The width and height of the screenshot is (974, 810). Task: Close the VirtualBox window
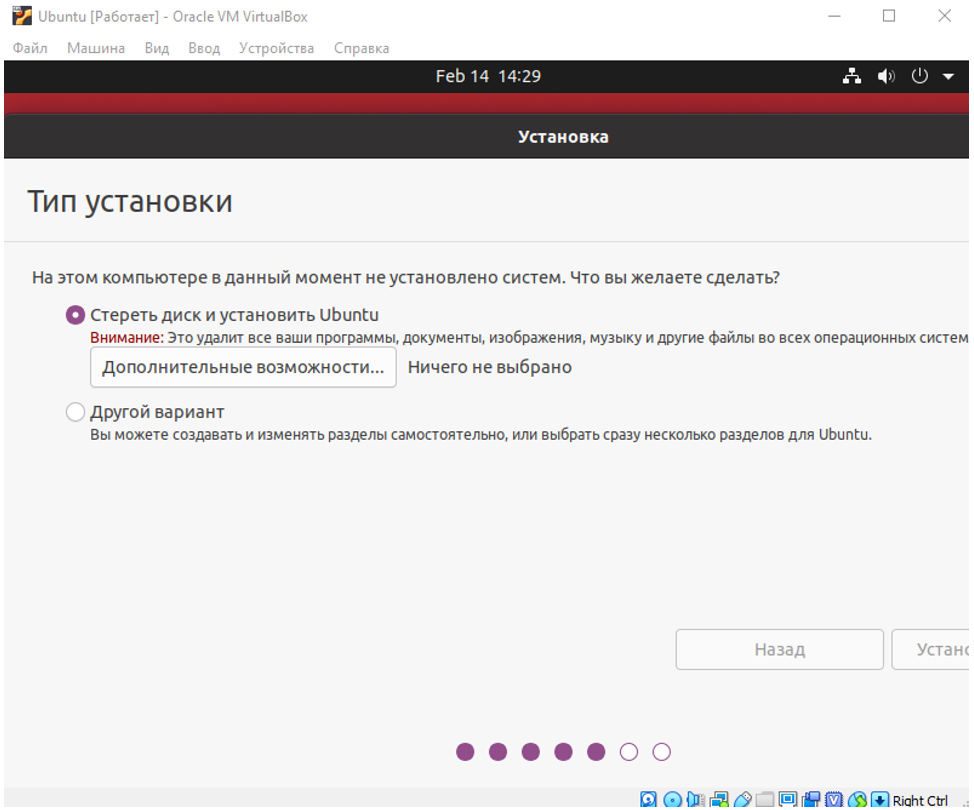(x=944, y=16)
